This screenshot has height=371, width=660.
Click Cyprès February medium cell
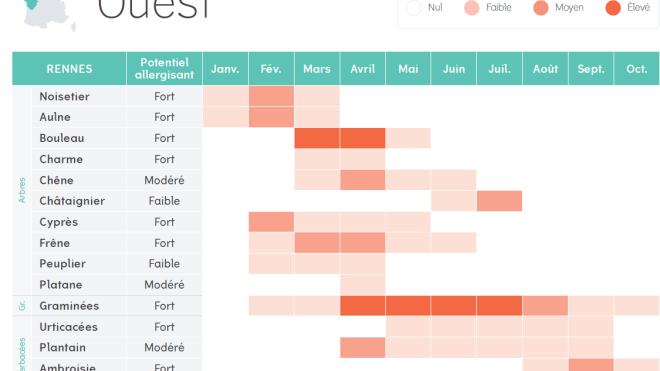pyautogui.click(x=271, y=222)
